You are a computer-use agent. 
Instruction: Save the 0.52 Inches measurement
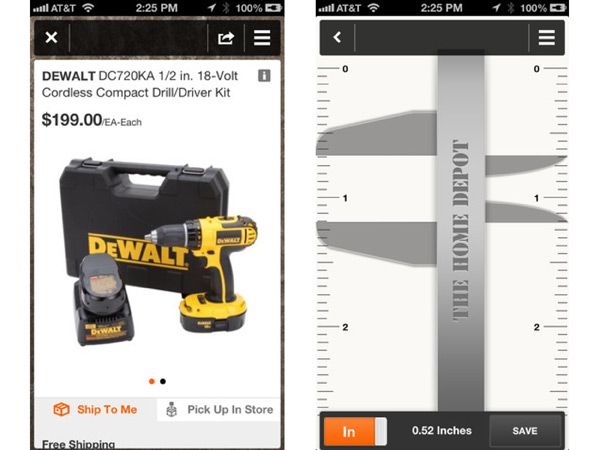tap(525, 431)
